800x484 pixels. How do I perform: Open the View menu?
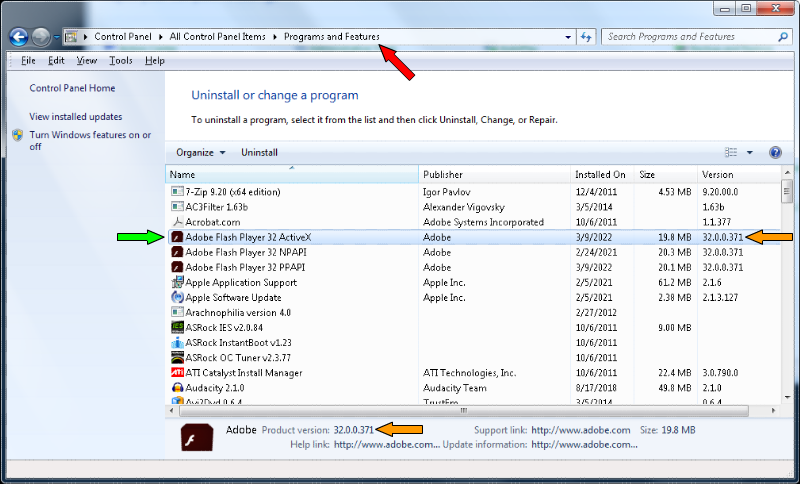(87, 61)
